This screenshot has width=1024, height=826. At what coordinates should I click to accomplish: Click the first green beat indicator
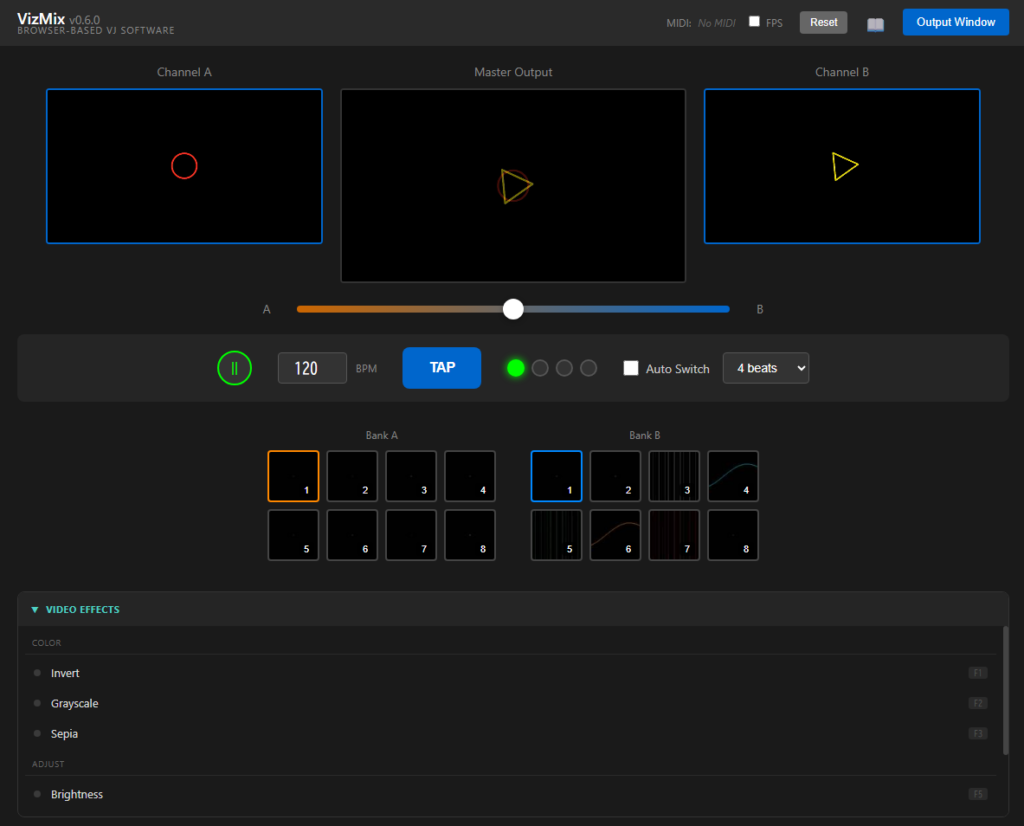click(x=516, y=368)
